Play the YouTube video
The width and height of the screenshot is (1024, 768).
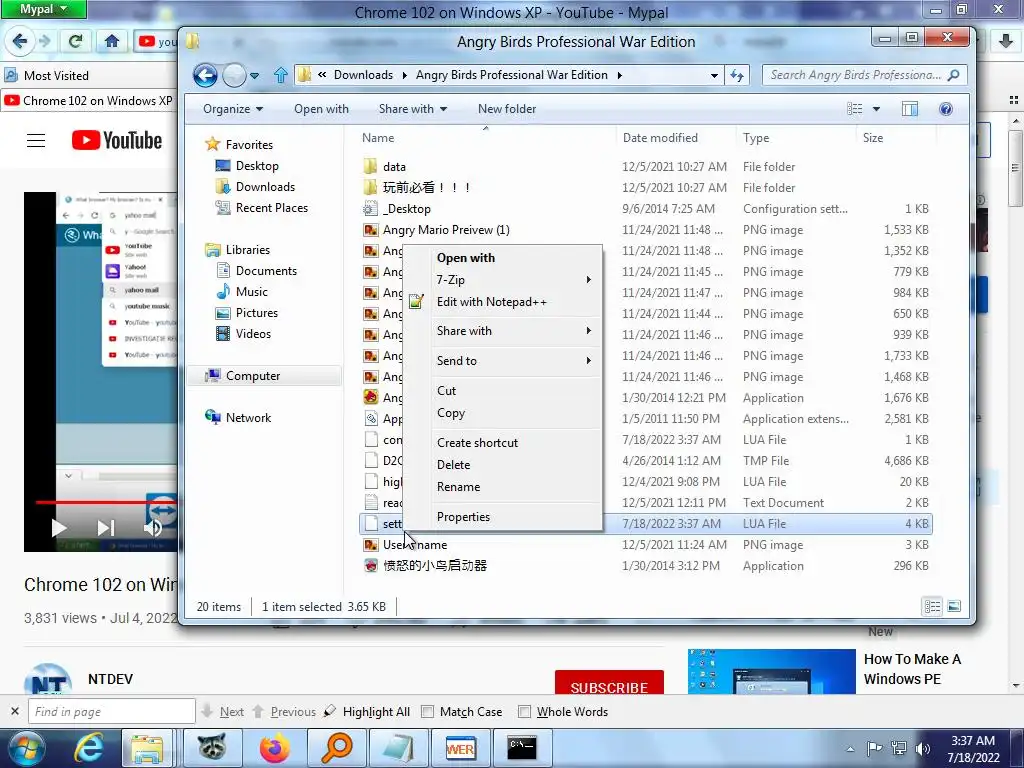59,528
